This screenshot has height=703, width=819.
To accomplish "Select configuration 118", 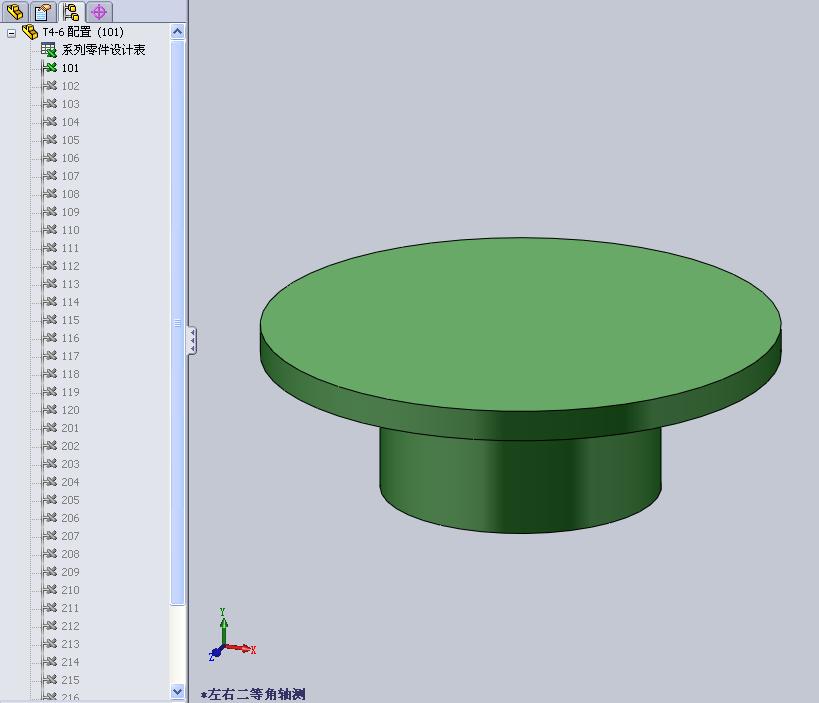I will [71, 374].
